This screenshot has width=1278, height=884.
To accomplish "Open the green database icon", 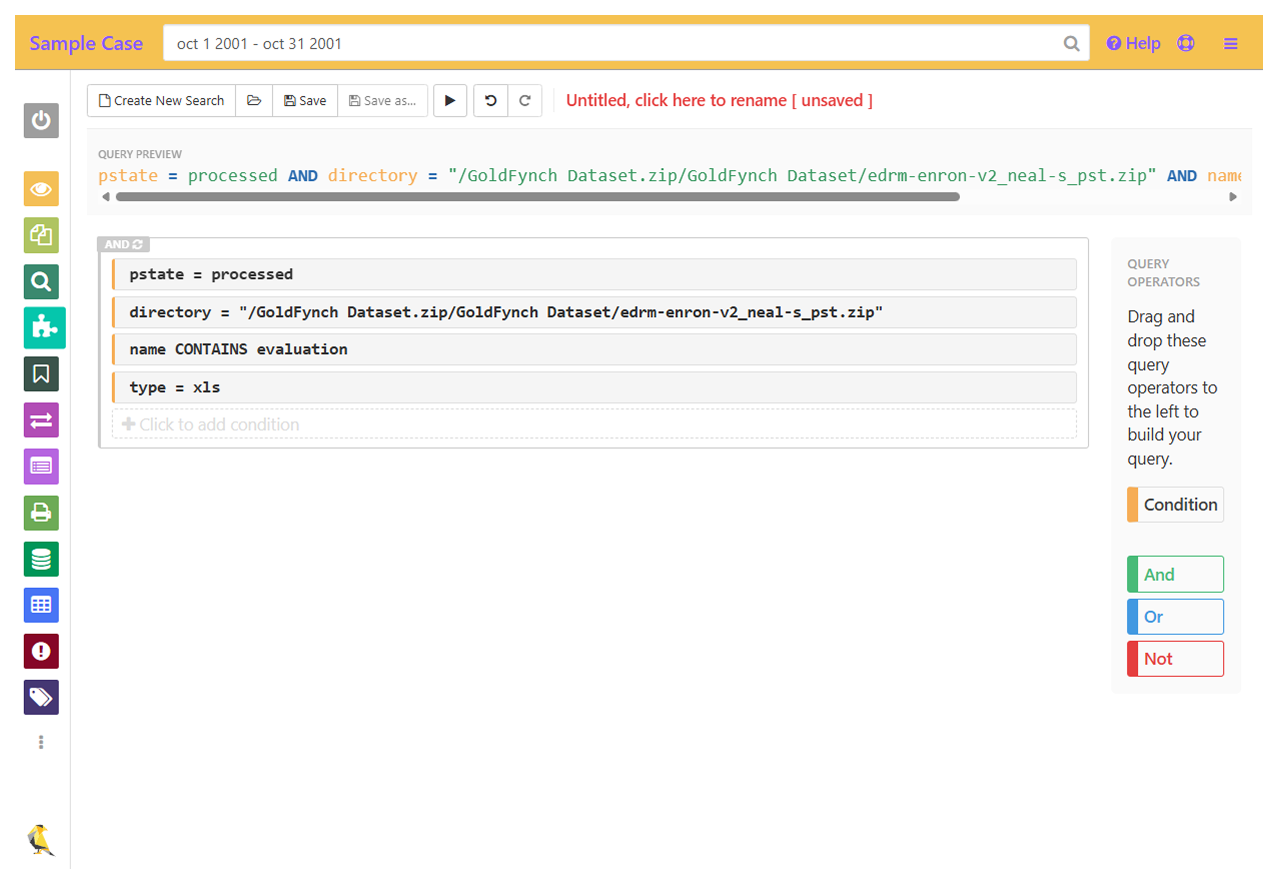I will pos(41,559).
